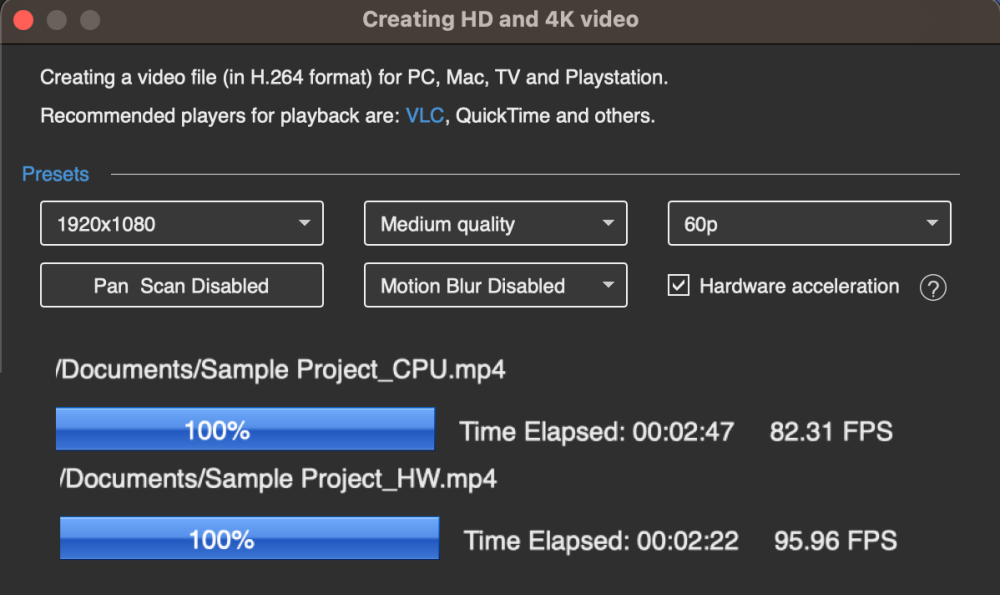Click the 1920x1080 dropdown arrow
The width and height of the screenshot is (1000, 595).
305,224
